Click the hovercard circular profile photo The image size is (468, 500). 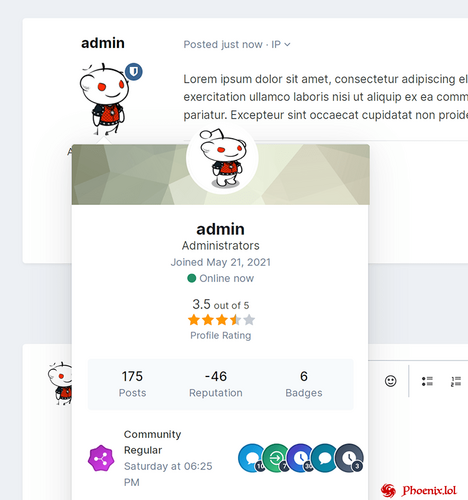pos(222,159)
